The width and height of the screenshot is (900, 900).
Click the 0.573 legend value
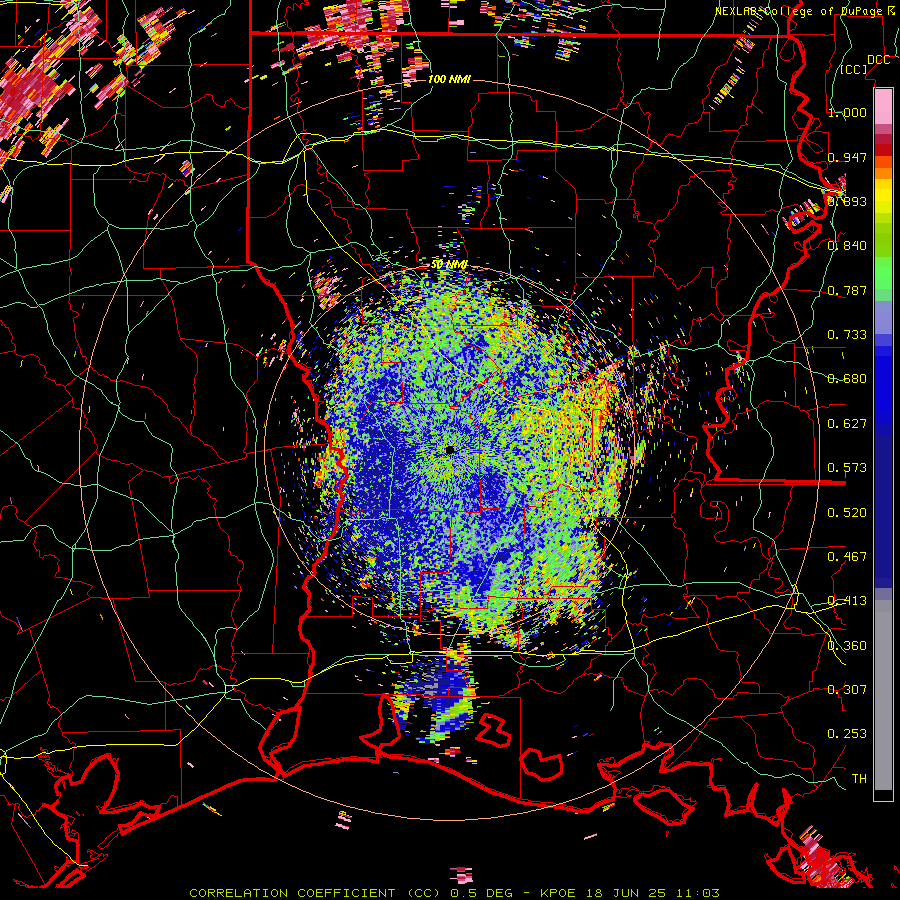point(847,468)
